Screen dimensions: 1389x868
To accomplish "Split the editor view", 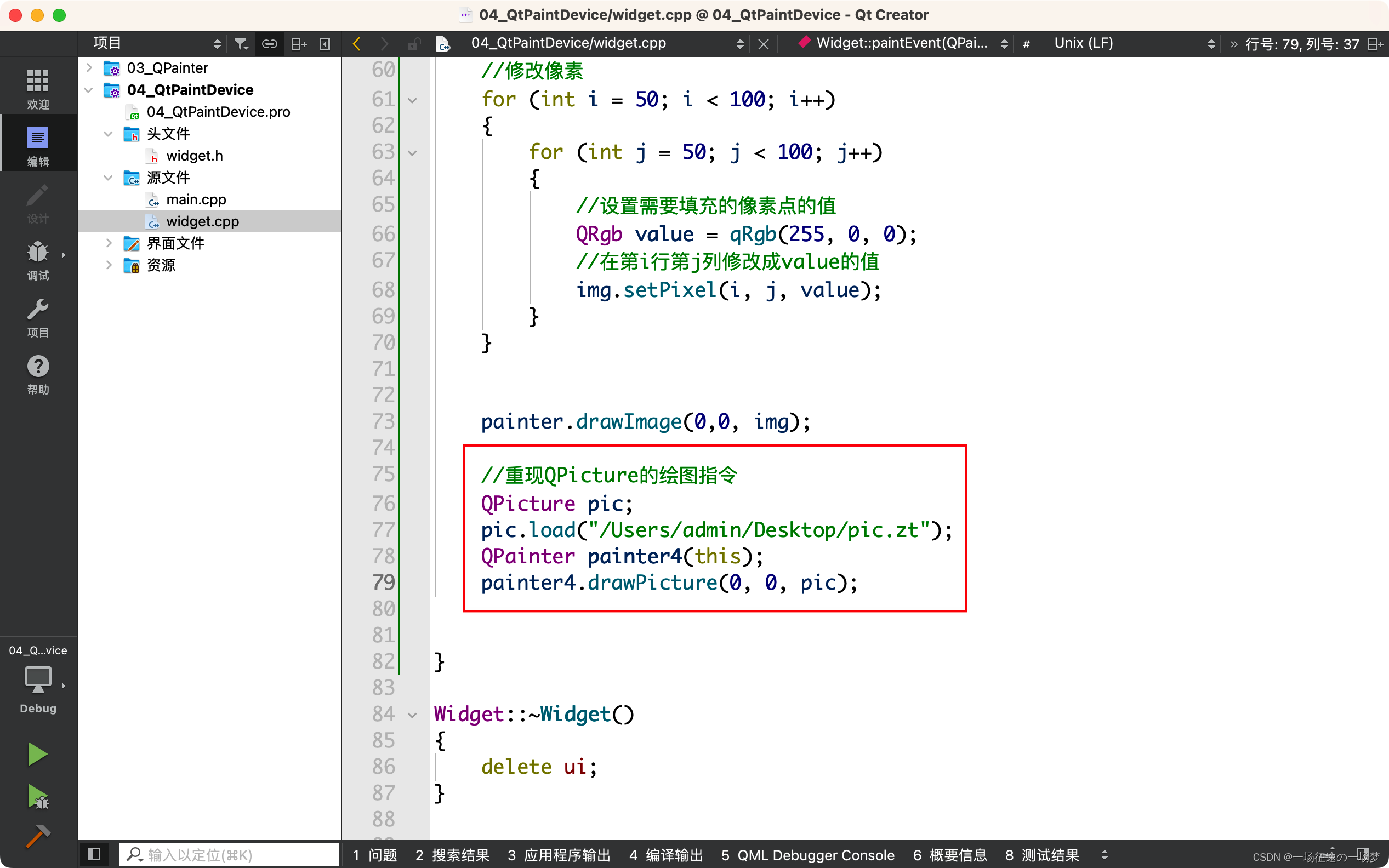I will tap(1375, 44).
